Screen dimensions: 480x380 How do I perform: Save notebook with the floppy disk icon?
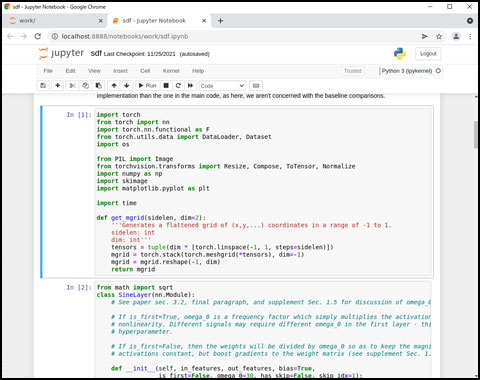click(x=43, y=86)
